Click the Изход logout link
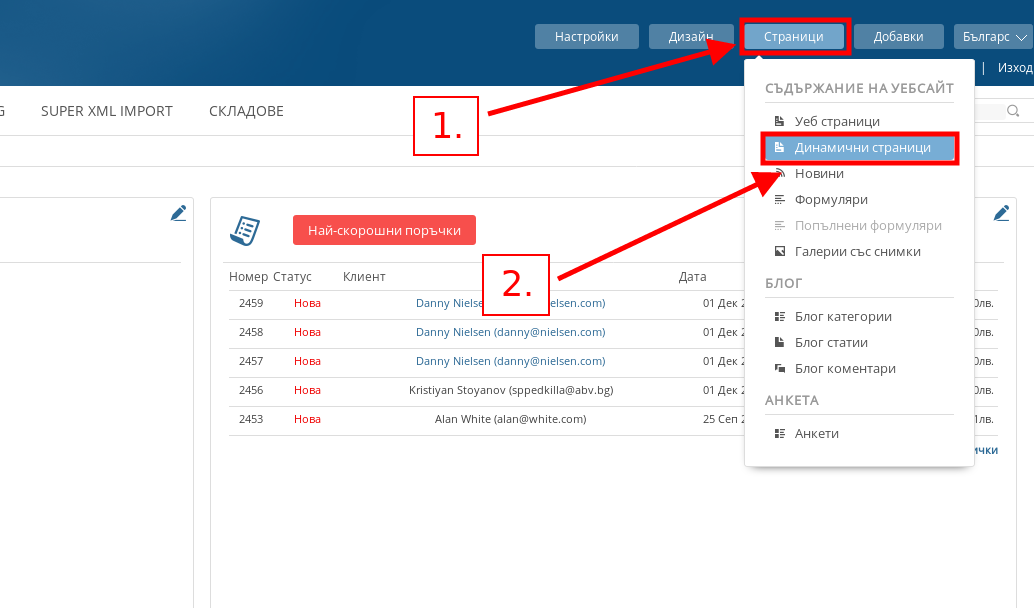Screen dimensions: 1034x608 pos(1014,68)
